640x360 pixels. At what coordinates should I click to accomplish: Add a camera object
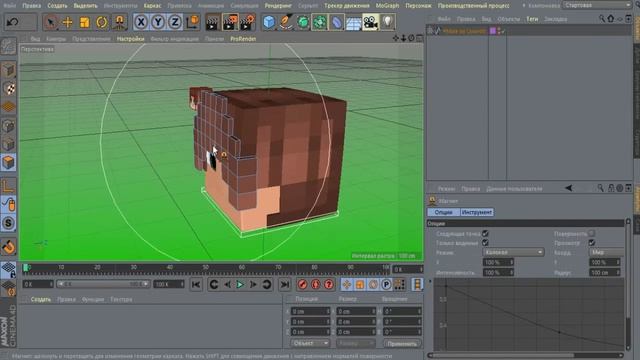371,22
